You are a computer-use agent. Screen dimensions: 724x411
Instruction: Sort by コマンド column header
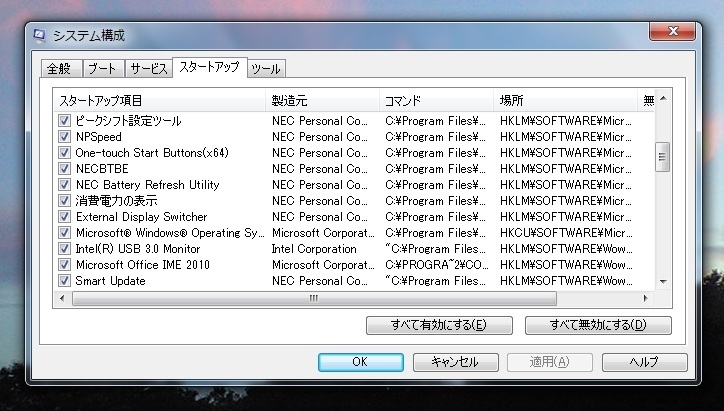(436, 100)
